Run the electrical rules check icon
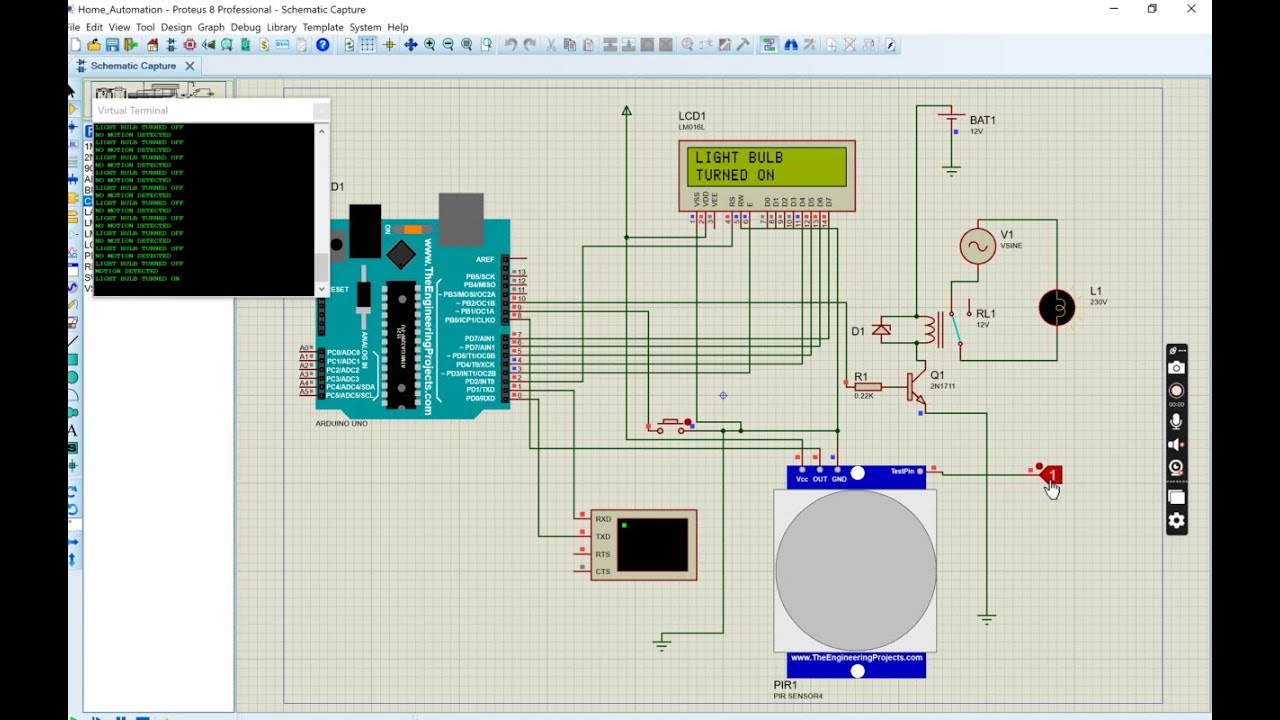This screenshot has height=720, width=1280. tap(890, 45)
